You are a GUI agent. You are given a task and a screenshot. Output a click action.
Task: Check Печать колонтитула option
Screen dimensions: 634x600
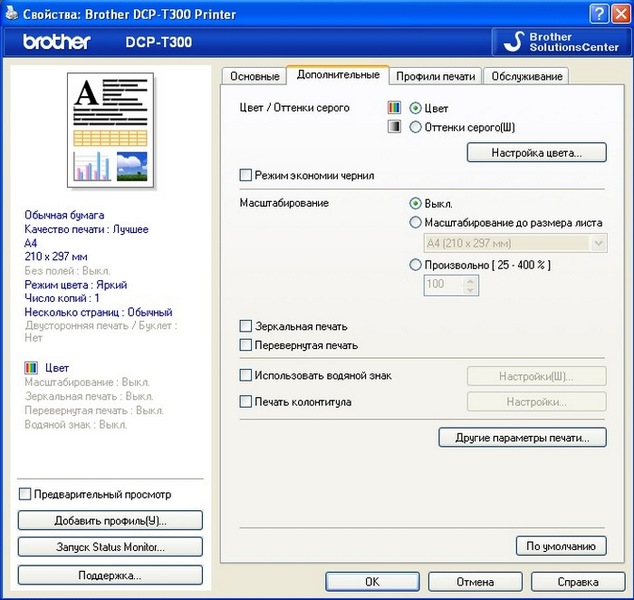tap(245, 401)
